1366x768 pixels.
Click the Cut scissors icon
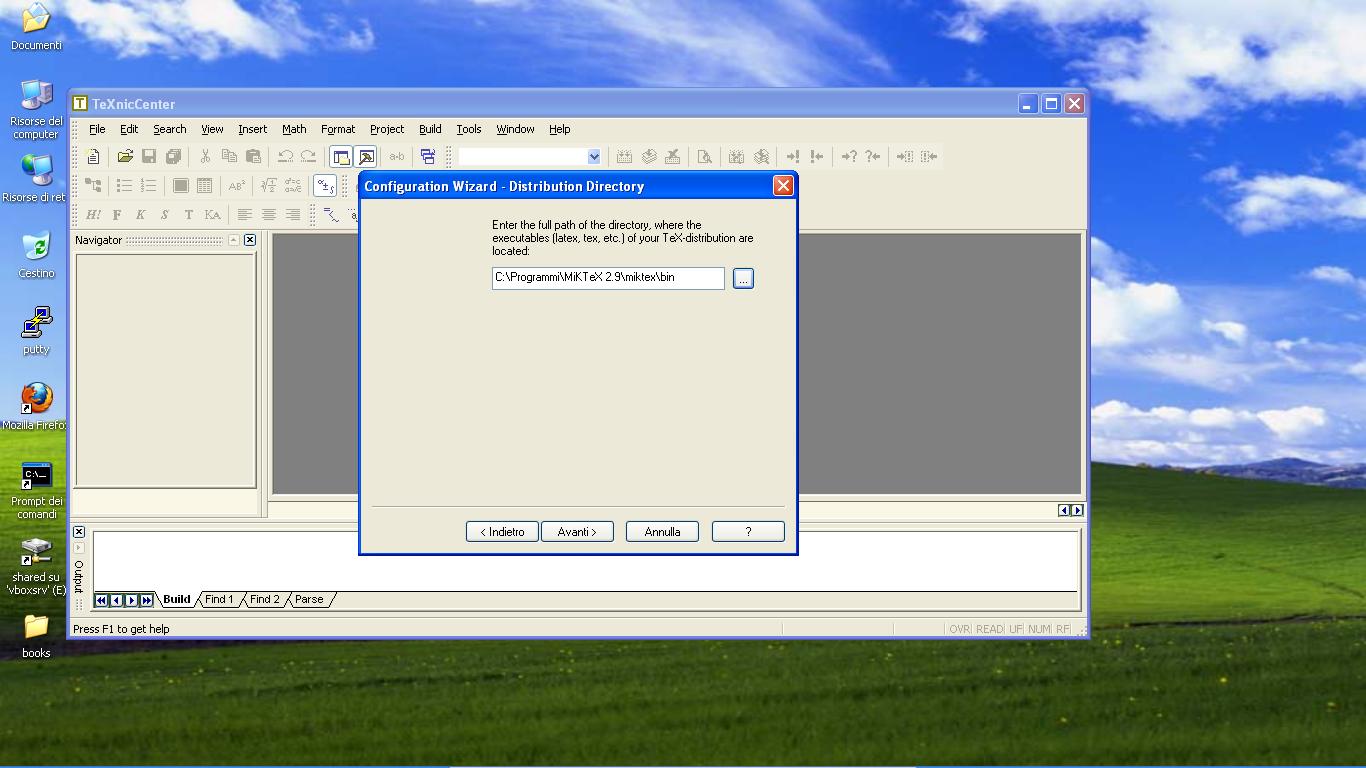point(205,156)
